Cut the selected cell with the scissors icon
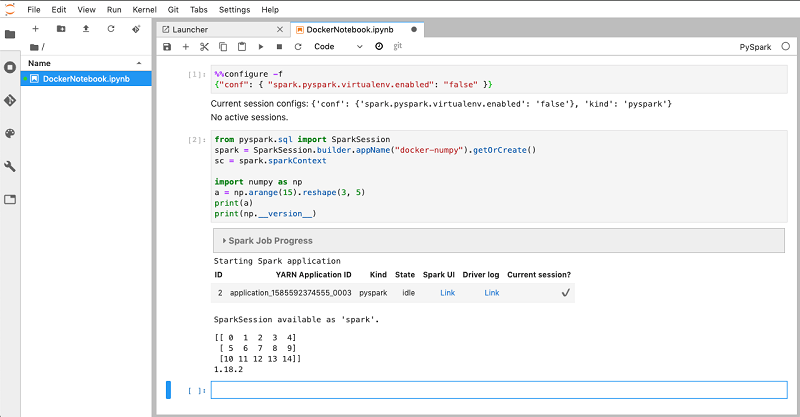Image resolution: width=800 pixels, height=417 pixels. coord(204,47)
